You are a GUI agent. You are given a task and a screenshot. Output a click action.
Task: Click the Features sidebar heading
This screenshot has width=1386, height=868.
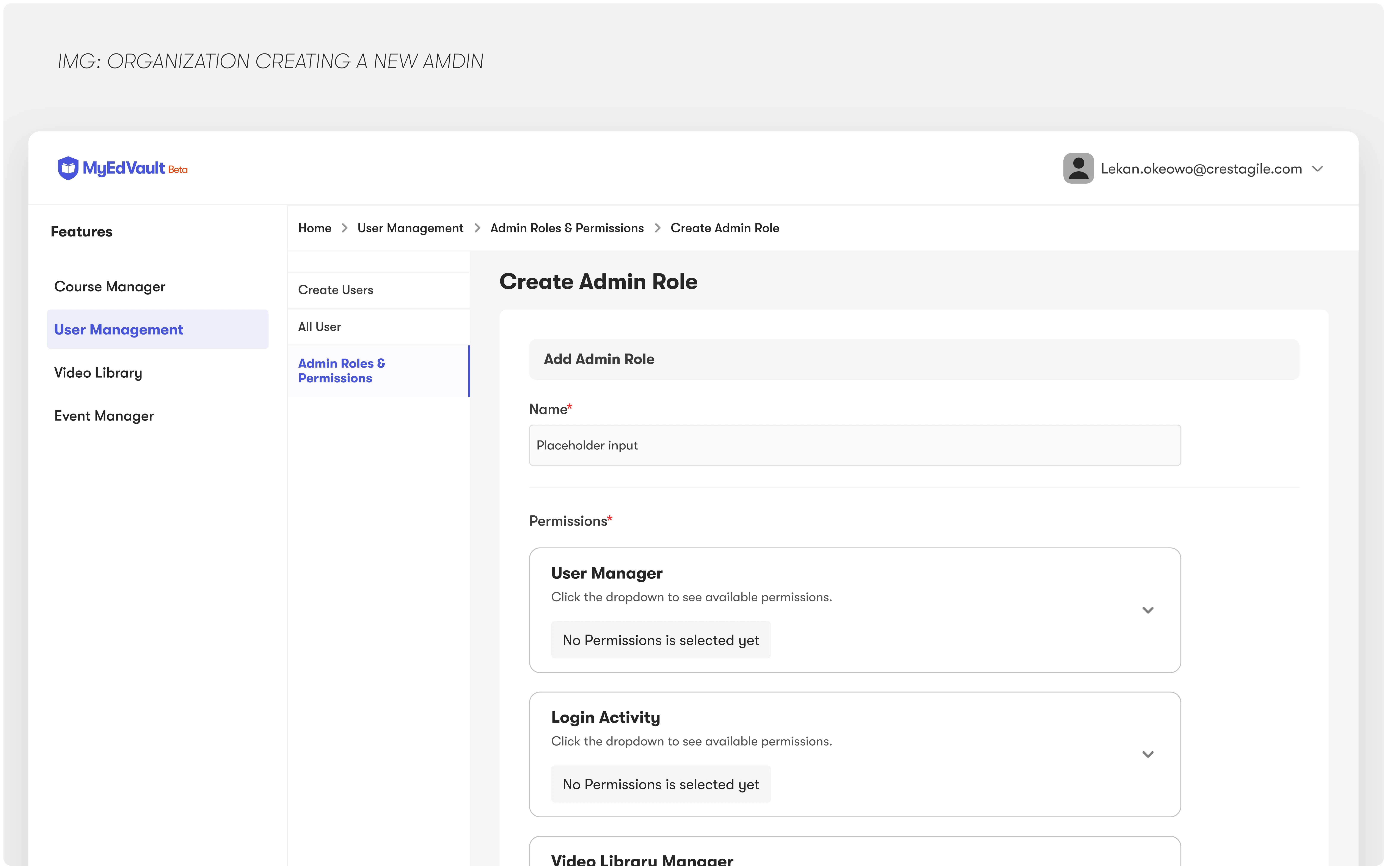[x=82, y=231]
